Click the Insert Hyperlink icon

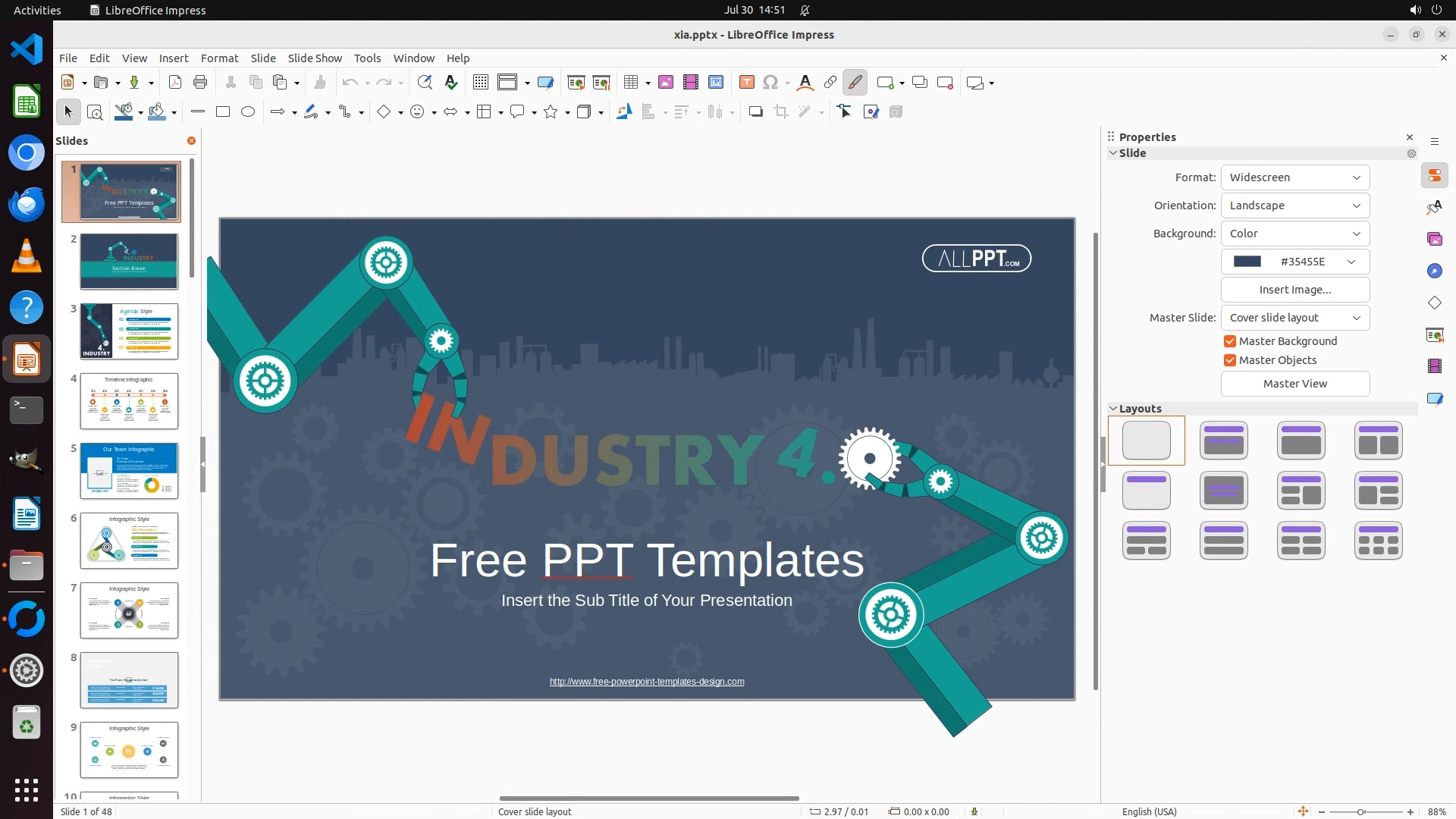(830, 83)
